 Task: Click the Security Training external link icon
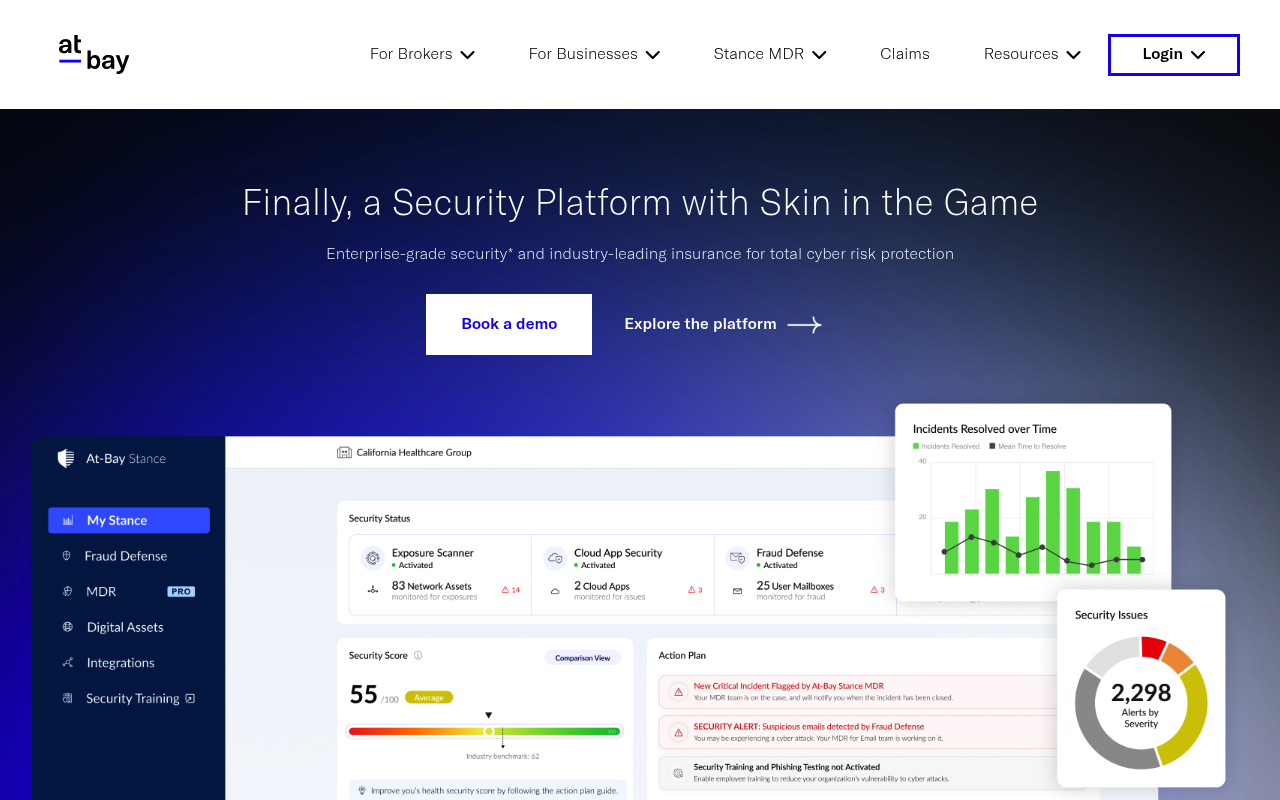click(190, 698)
